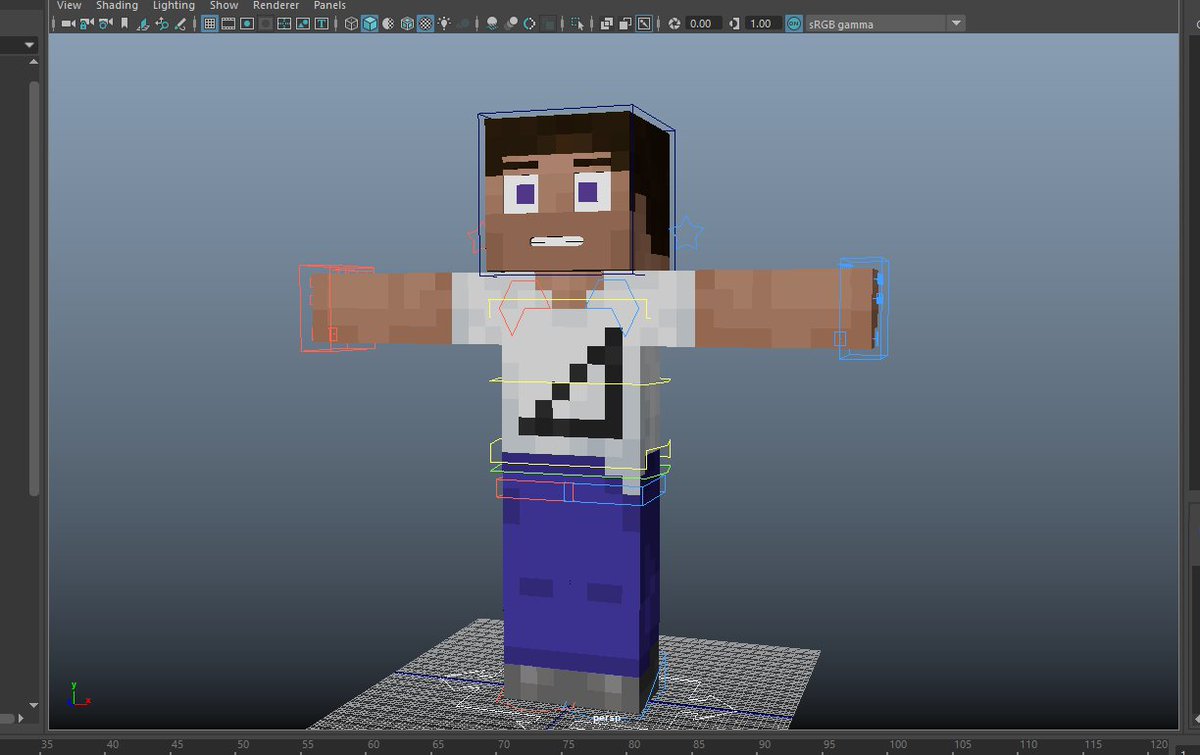This screenshot has width=1200, height=755.
Task: Click the 2D Pan/Zoom icon
Action: (x=161, y=23)
